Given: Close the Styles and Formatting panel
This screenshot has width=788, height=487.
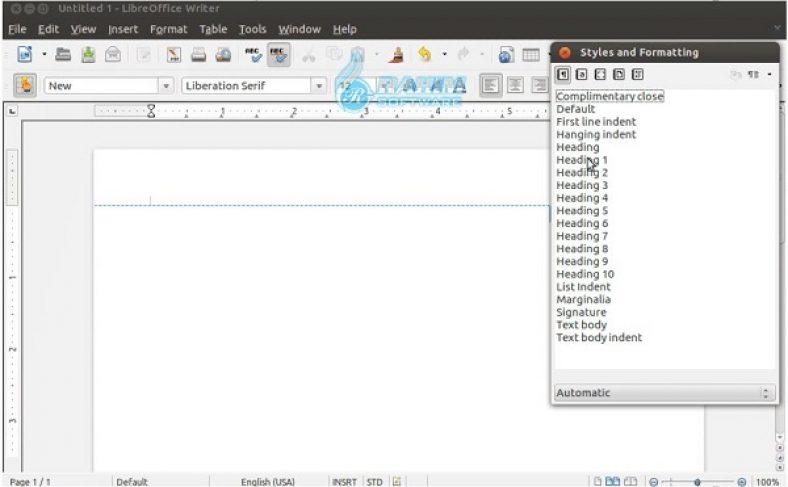Looking at the screenshot, I should 565,52.
